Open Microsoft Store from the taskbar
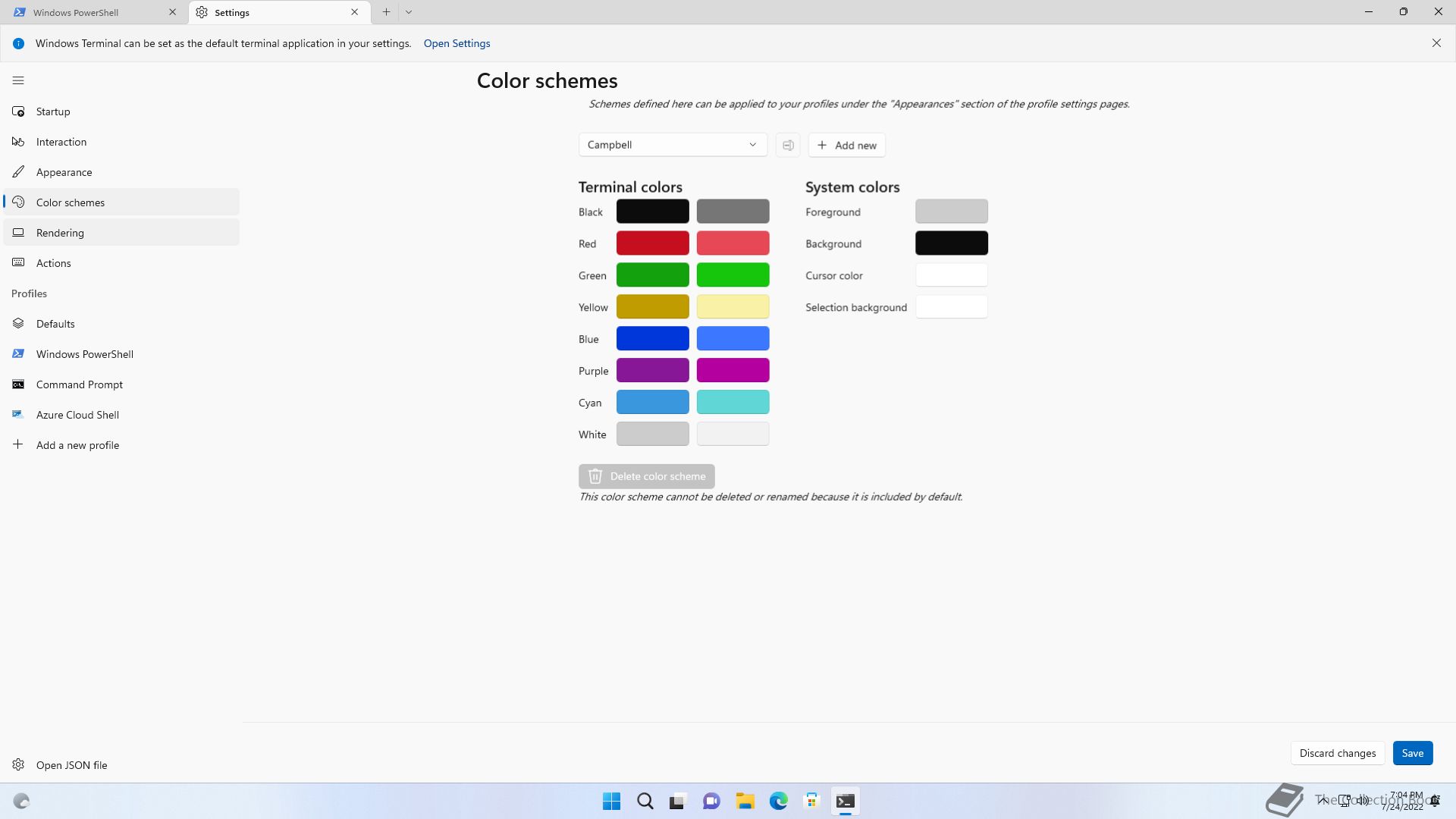 point(811,801)
